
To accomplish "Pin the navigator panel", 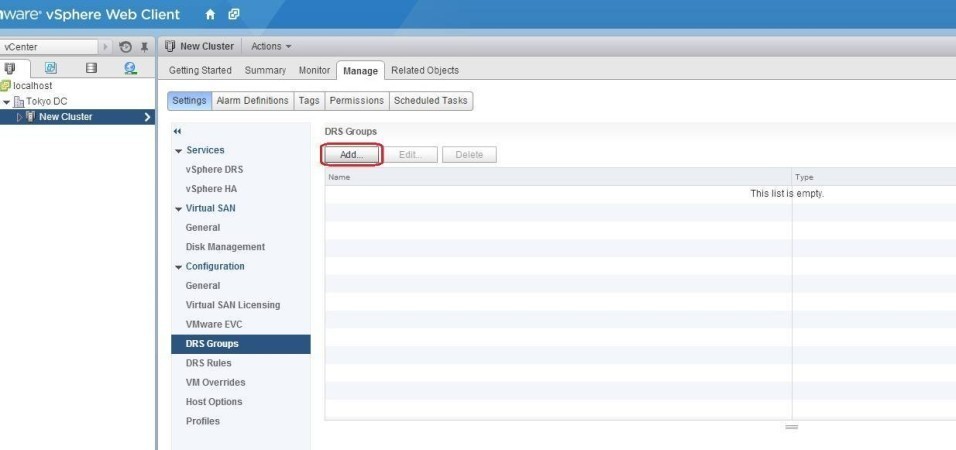I will pos(144,47).
